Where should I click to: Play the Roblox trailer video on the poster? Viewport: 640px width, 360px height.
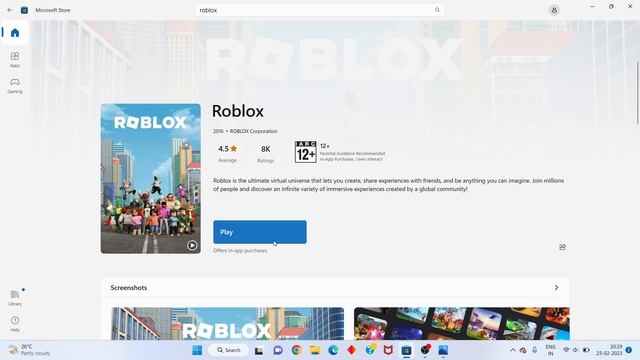click(x=192, y=245)
